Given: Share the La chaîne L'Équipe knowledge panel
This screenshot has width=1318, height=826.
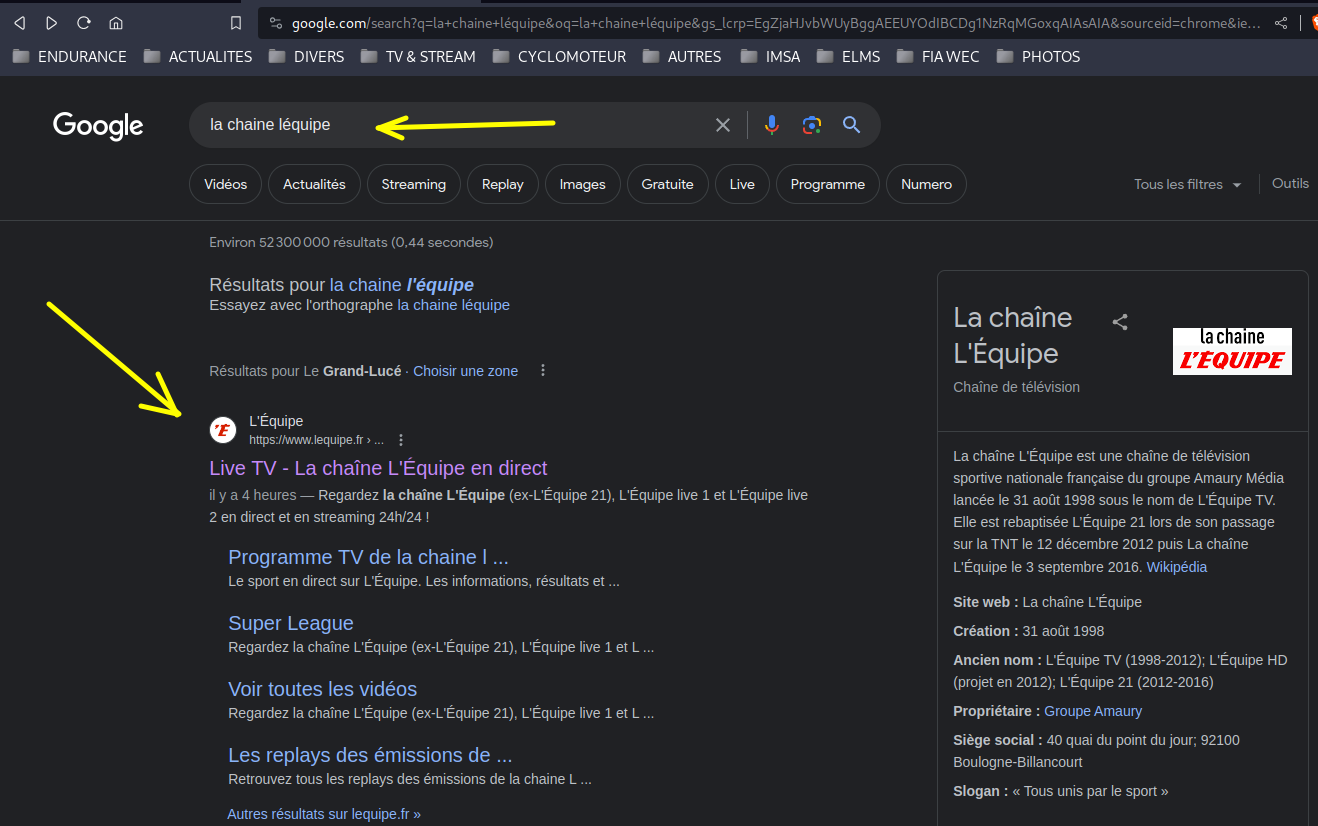Looking at the screenshot, I should tap(1120, 322).
